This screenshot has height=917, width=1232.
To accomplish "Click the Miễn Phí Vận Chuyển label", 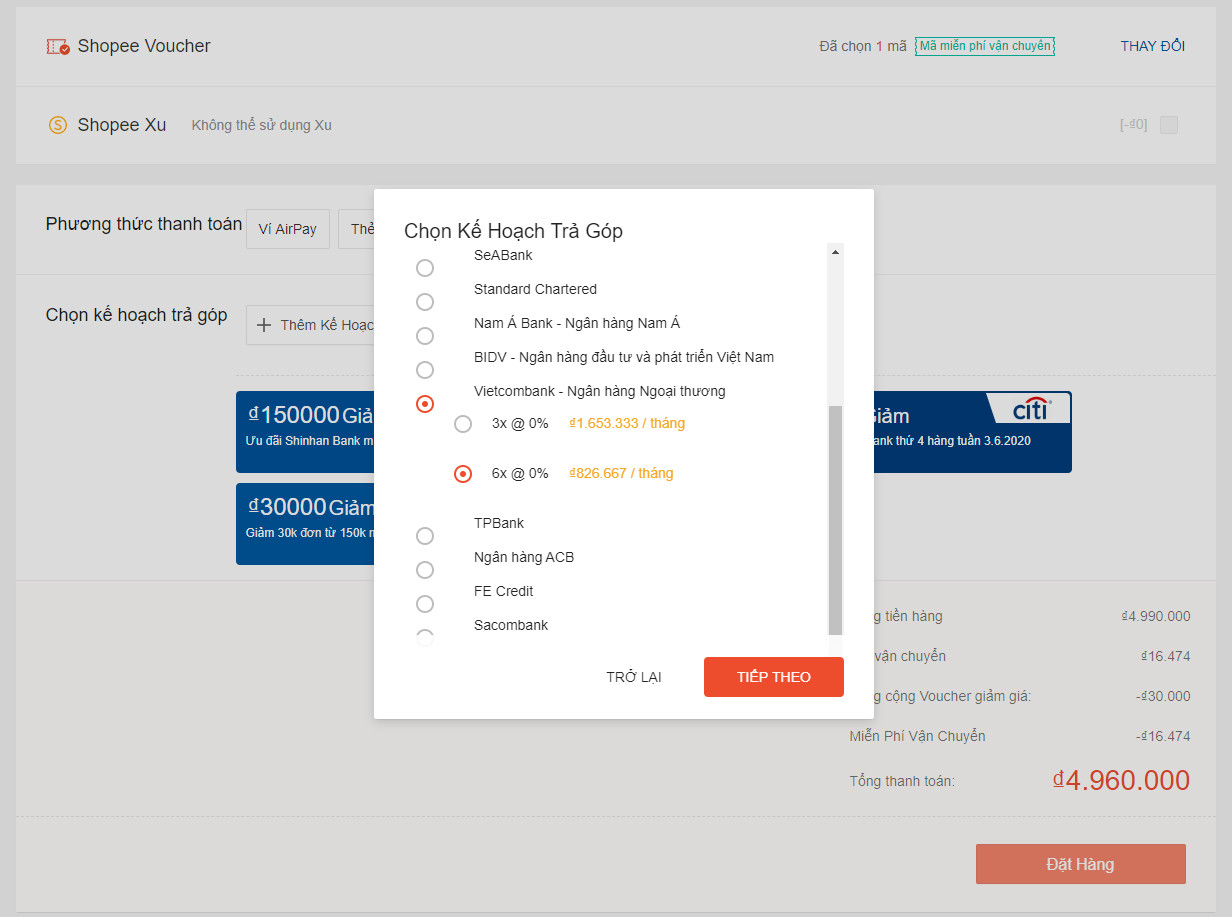I will tap(918, 736).
